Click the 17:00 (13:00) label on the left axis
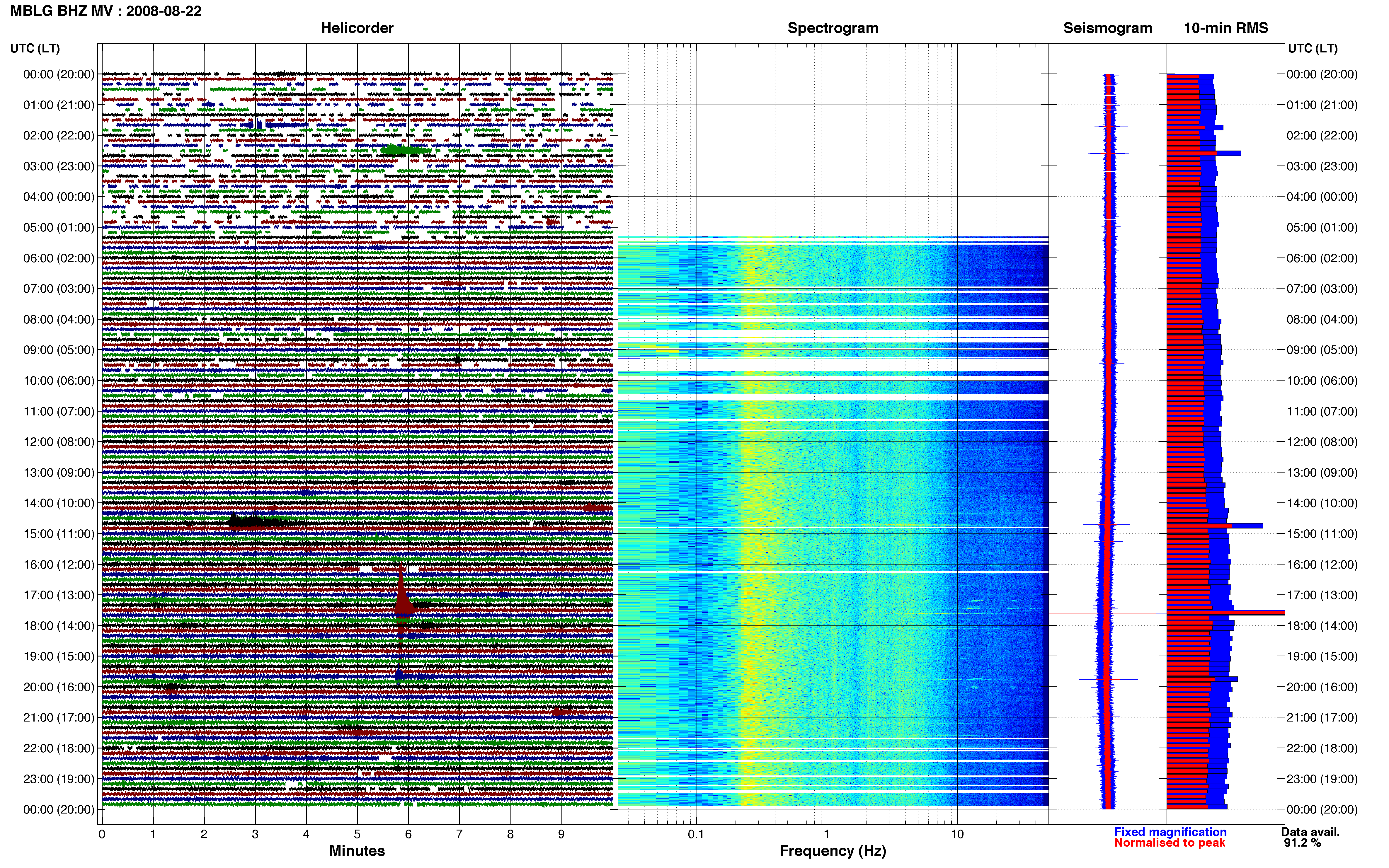Screen dimensions: 1389x868 click(59, 595)
